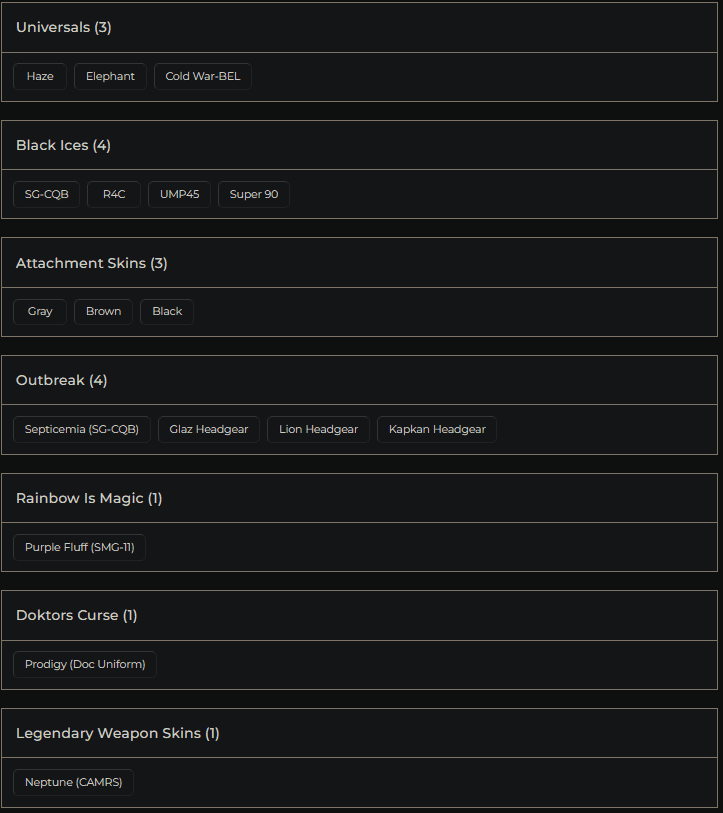The image size is (723, 813).
Task: Click the Haze universal skin tag
Action: click(40, 77)
